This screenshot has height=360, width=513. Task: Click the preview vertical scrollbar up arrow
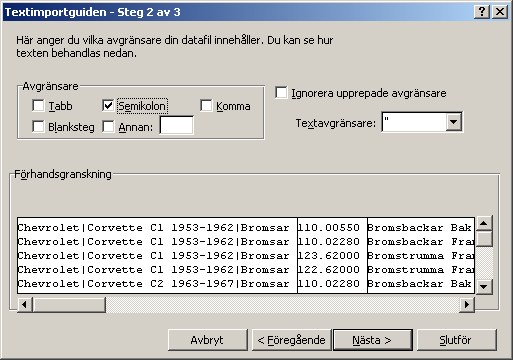(x=484, y=224)
